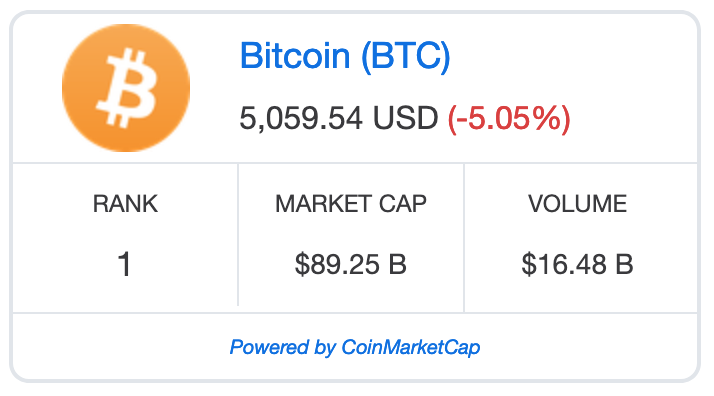
Task: Click the percent sign in price change
Action: [x=548, y=118]
